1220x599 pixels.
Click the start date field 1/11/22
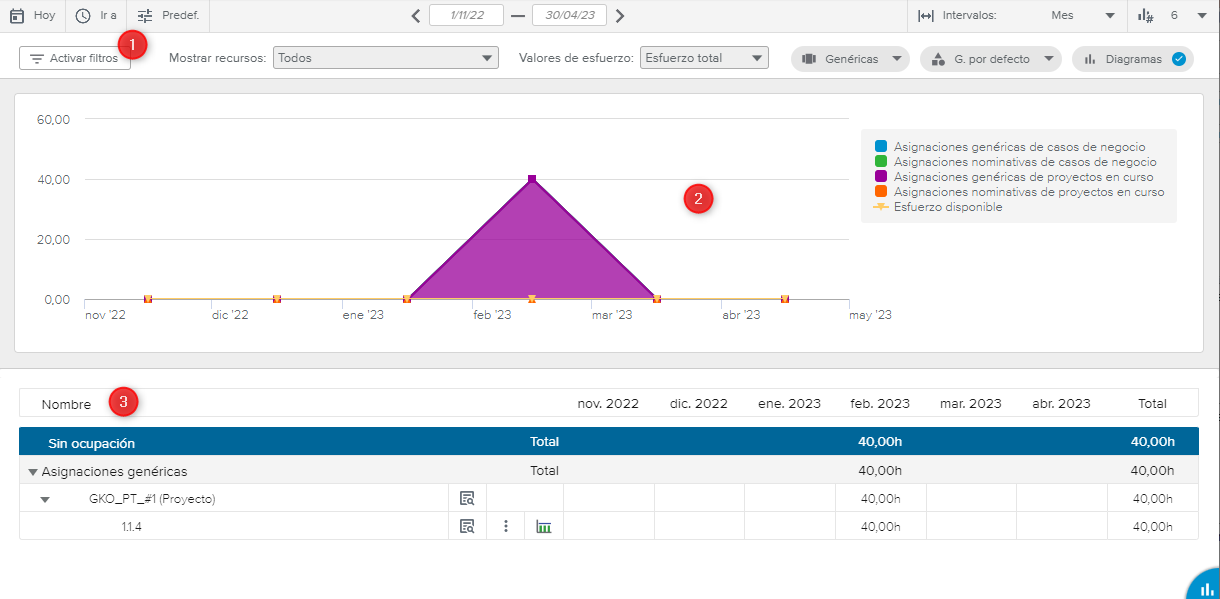466,16
